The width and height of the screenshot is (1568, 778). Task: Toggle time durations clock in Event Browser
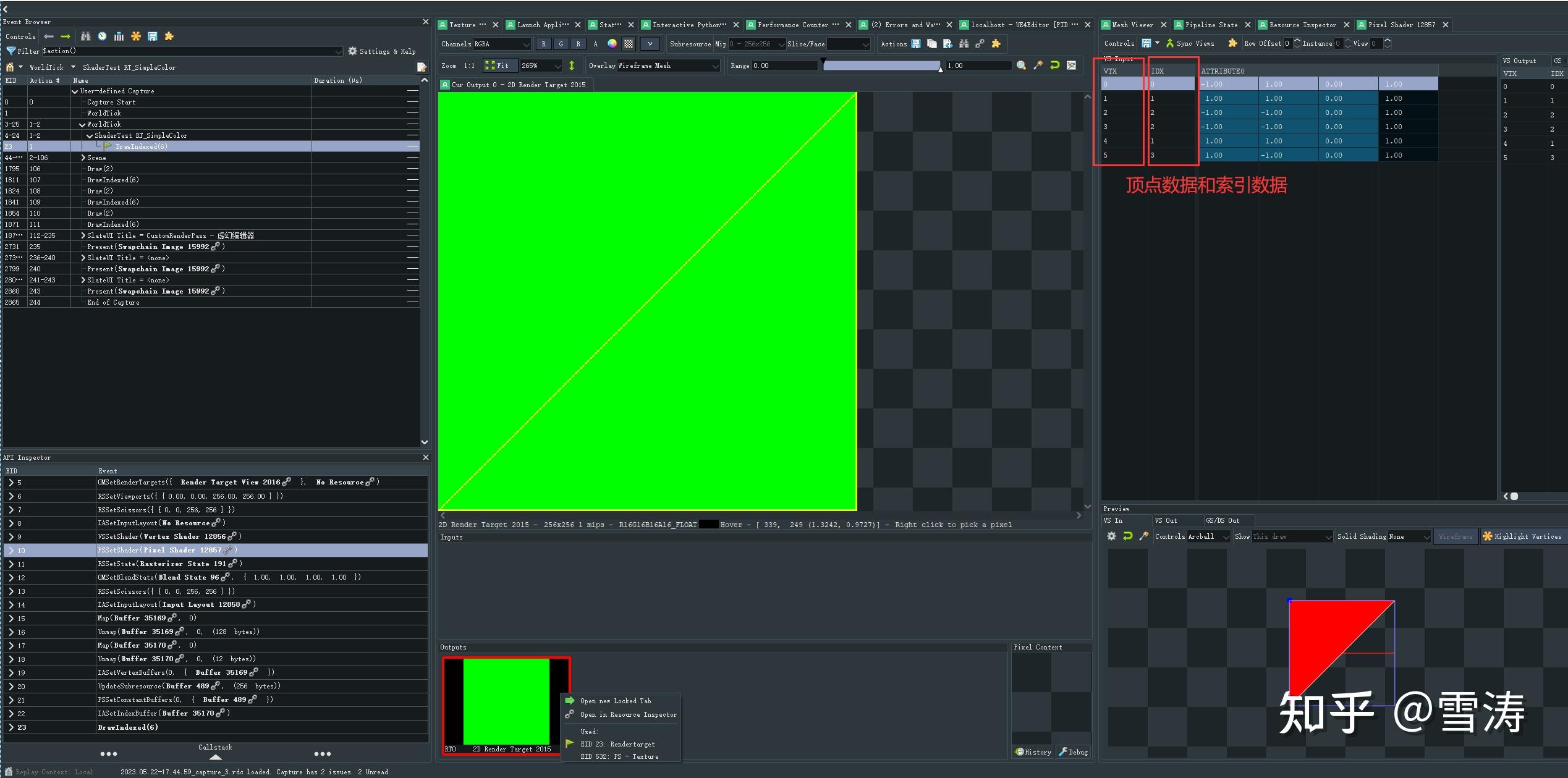coord(101,36)
